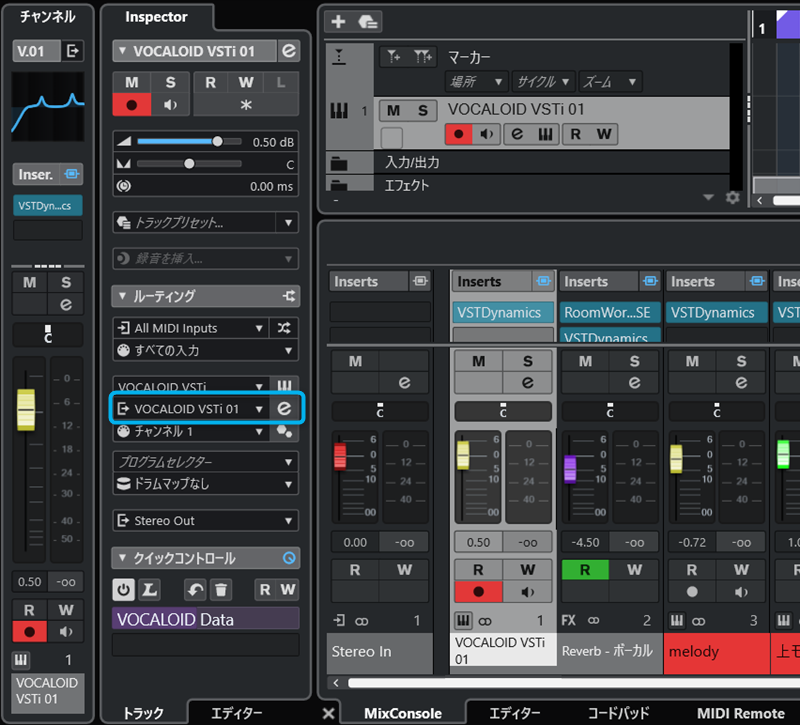This screenshot has height=725, width=800.
Task: Open ドラムマップなし dropdown
Action: pos(206,484)
